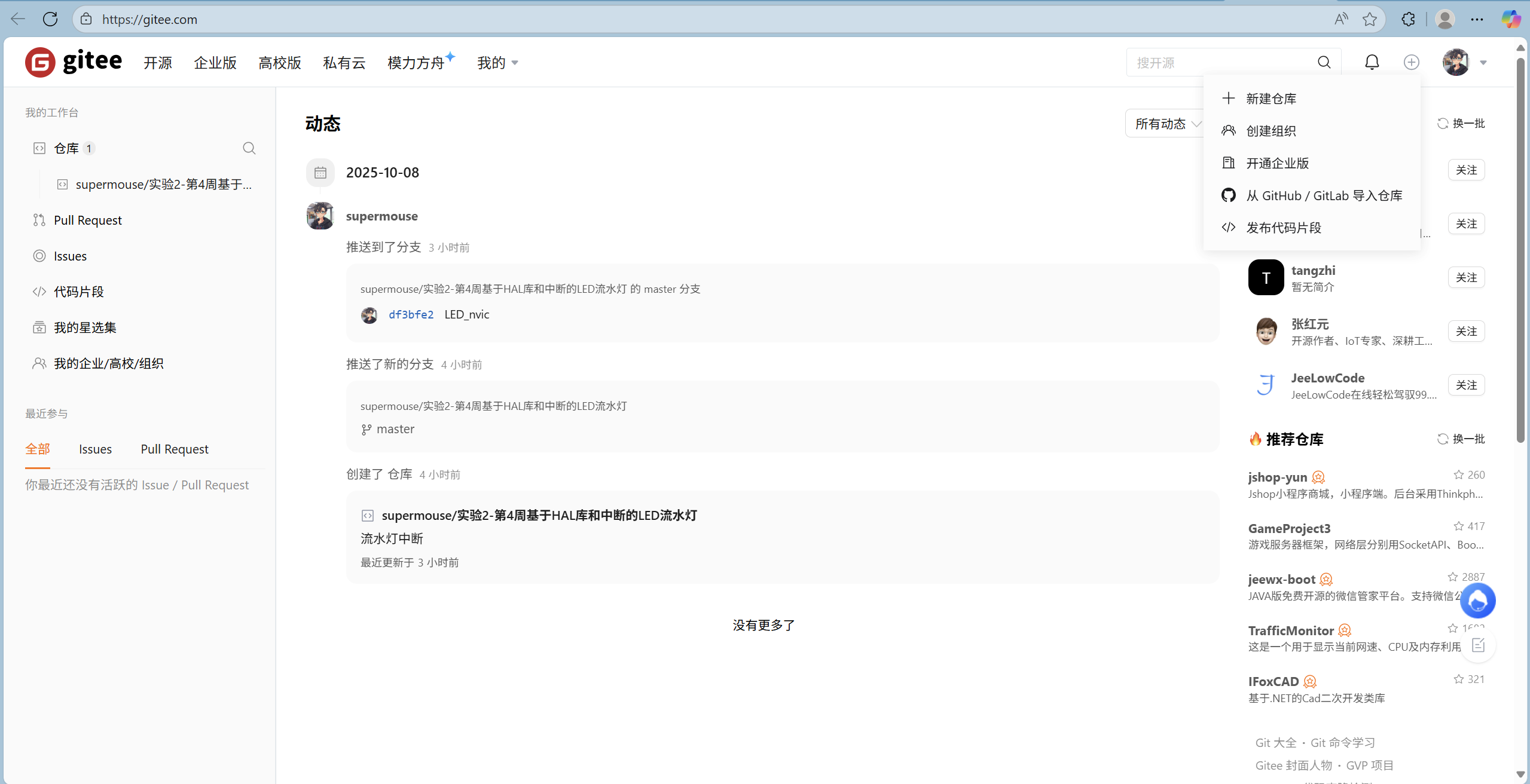
Task: Open the notifications bell
Action: tap(1372, 62)
